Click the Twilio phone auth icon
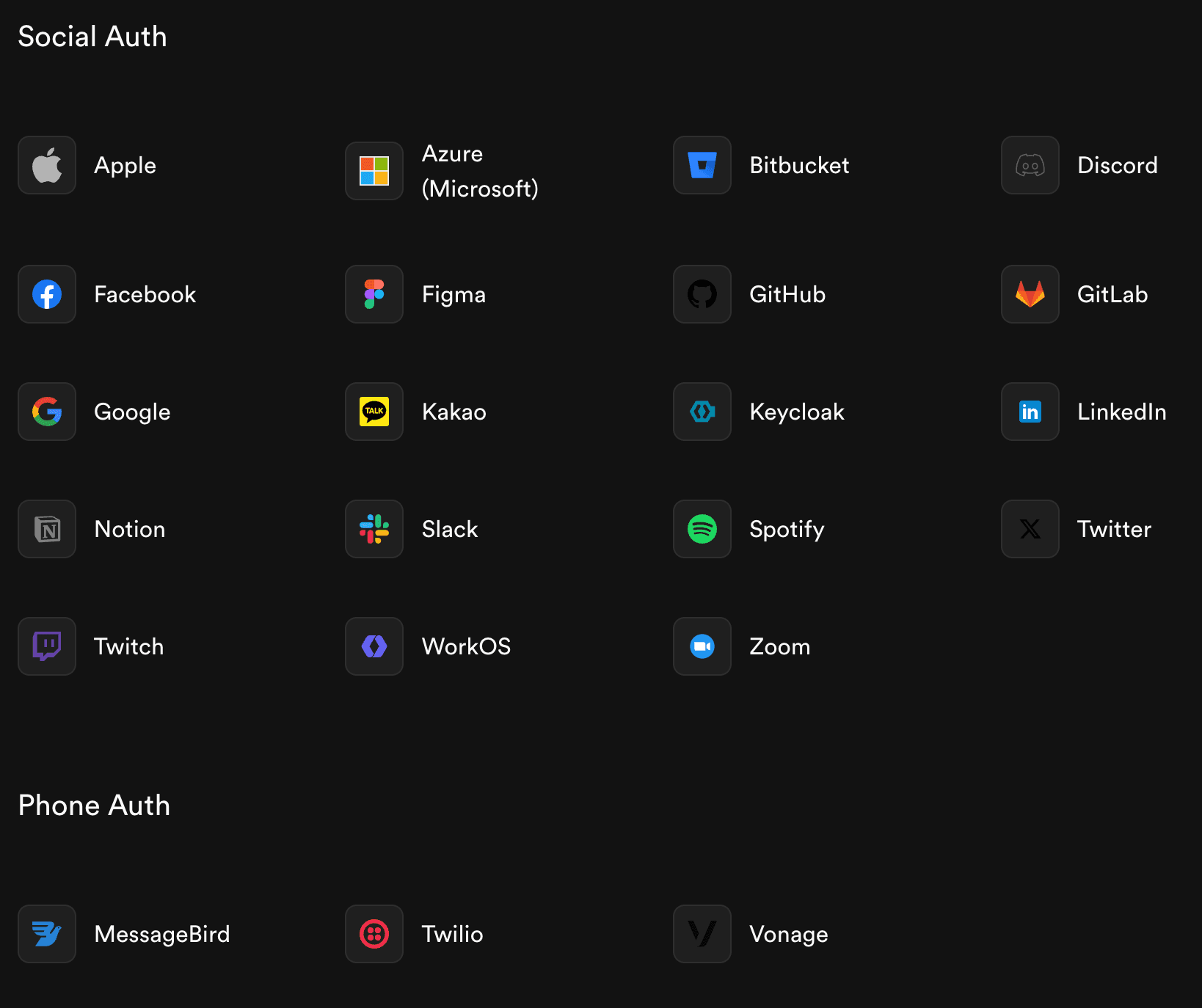 374,934
